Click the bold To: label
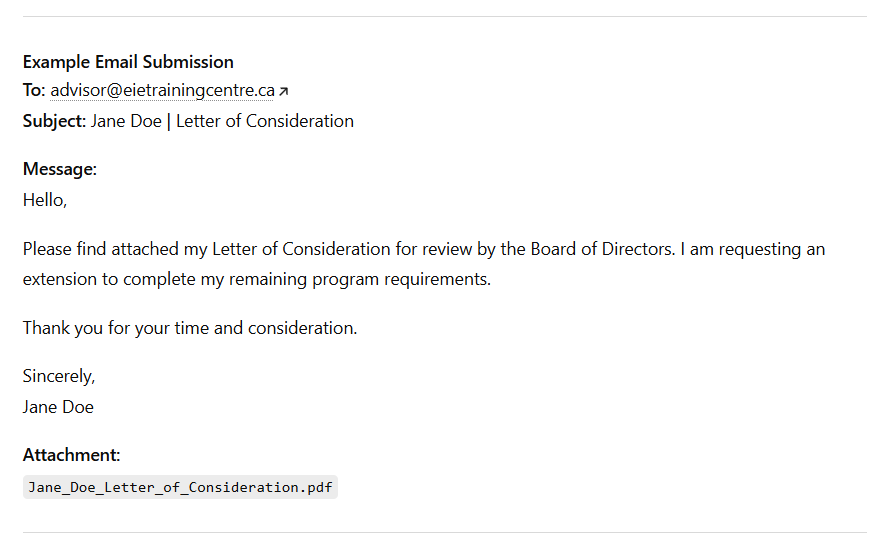The height and width of the screenshot is (545, 876). click(34, 91)
